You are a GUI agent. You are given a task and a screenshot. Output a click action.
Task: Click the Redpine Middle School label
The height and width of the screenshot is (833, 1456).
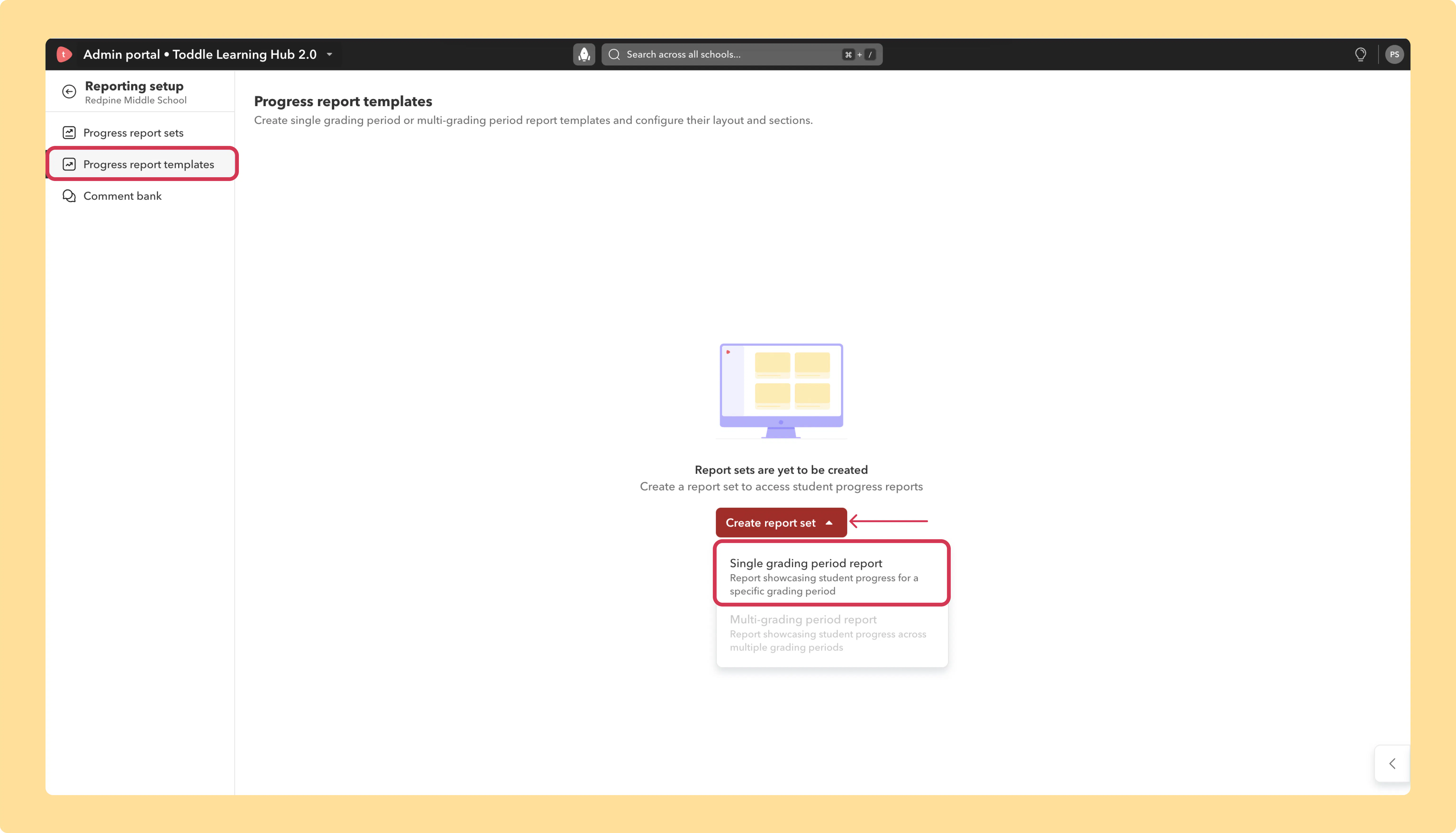coord(136,100)
